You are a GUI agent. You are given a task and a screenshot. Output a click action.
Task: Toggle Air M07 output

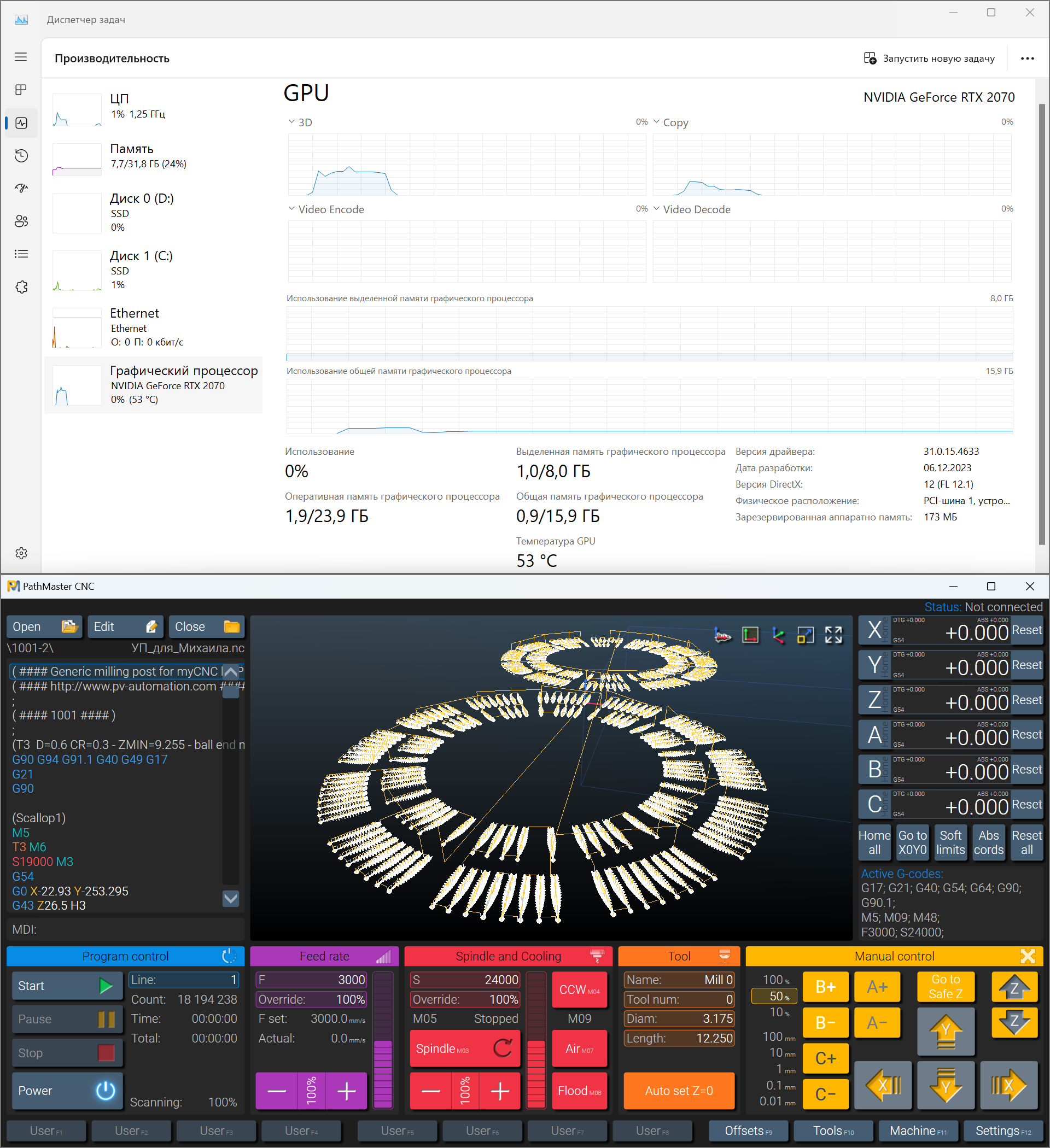coord(579,1049)
